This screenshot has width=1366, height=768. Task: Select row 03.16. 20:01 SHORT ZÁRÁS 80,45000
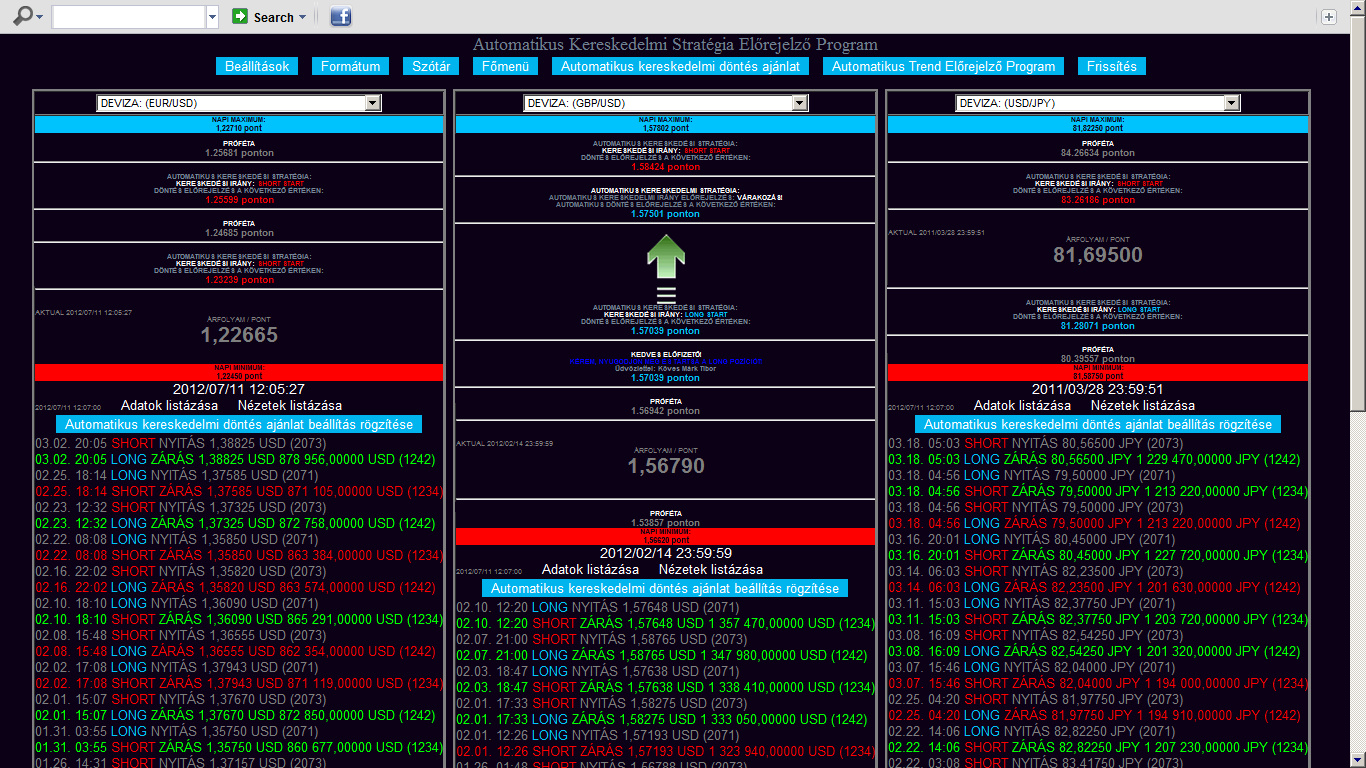[x=1097, y=555]
